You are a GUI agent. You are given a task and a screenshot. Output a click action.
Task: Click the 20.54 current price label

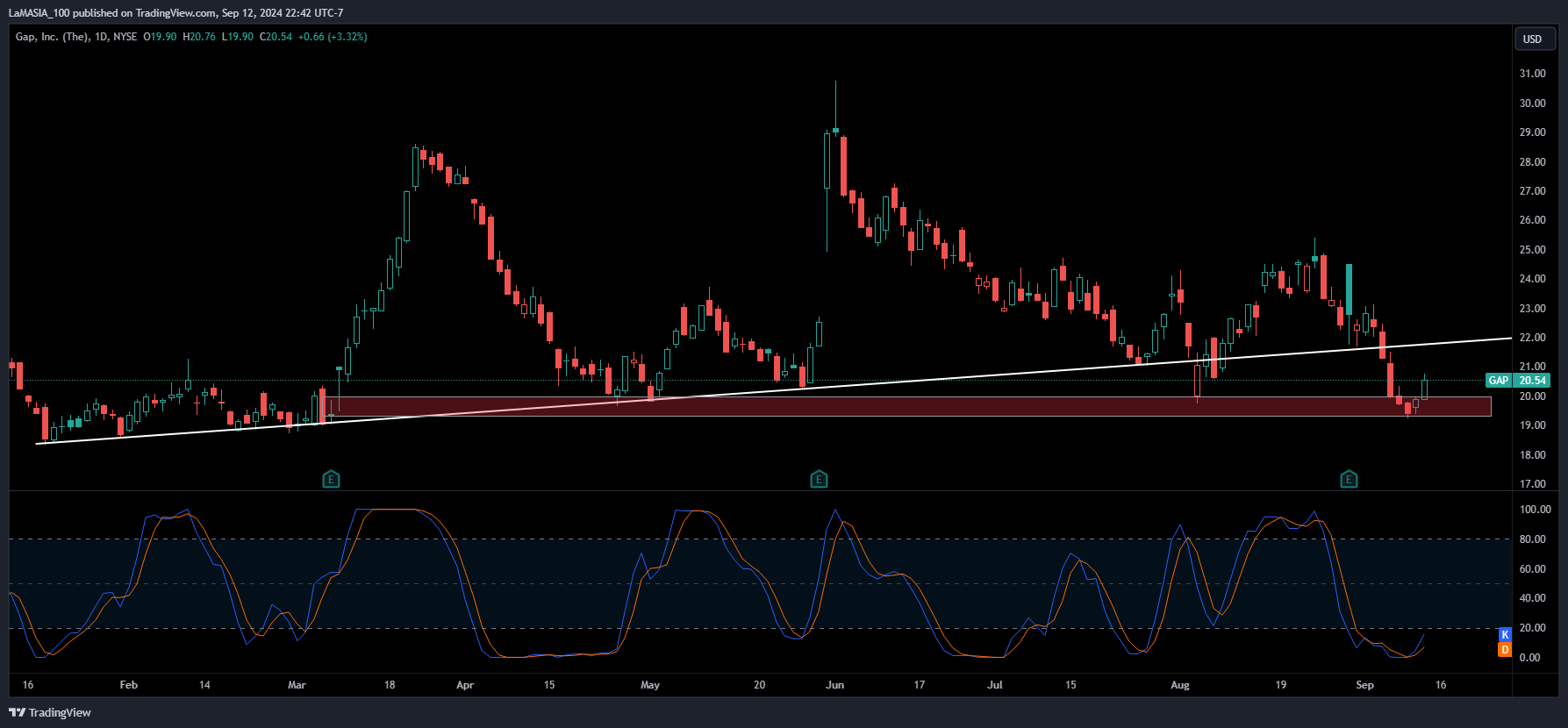click(1533, 381)
